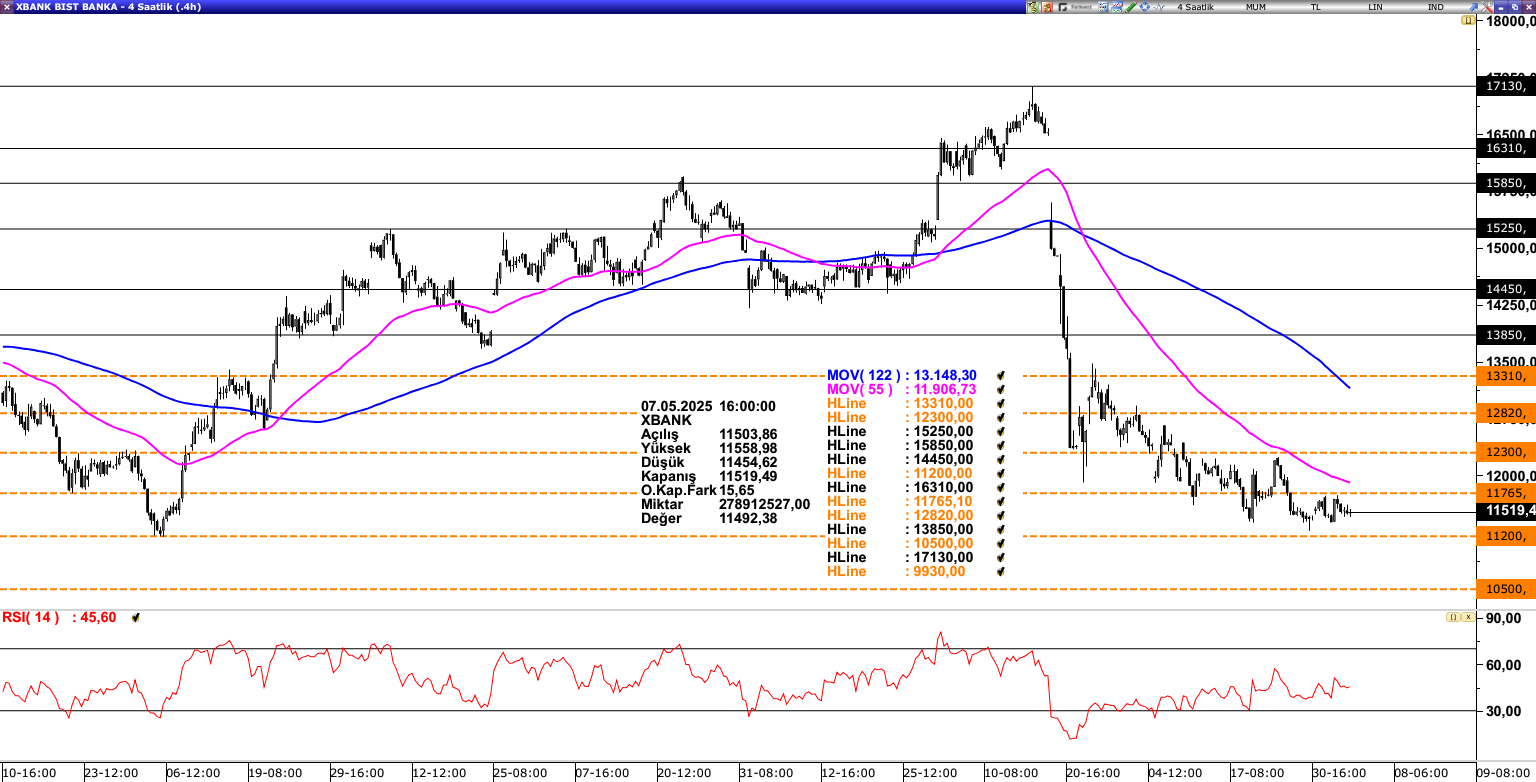The height and width of the screenshot is (782, 1536).
Task: Toggle the MOV(122) indicator checkmark
Action: pyautogui.click(x=1000, y=375)
